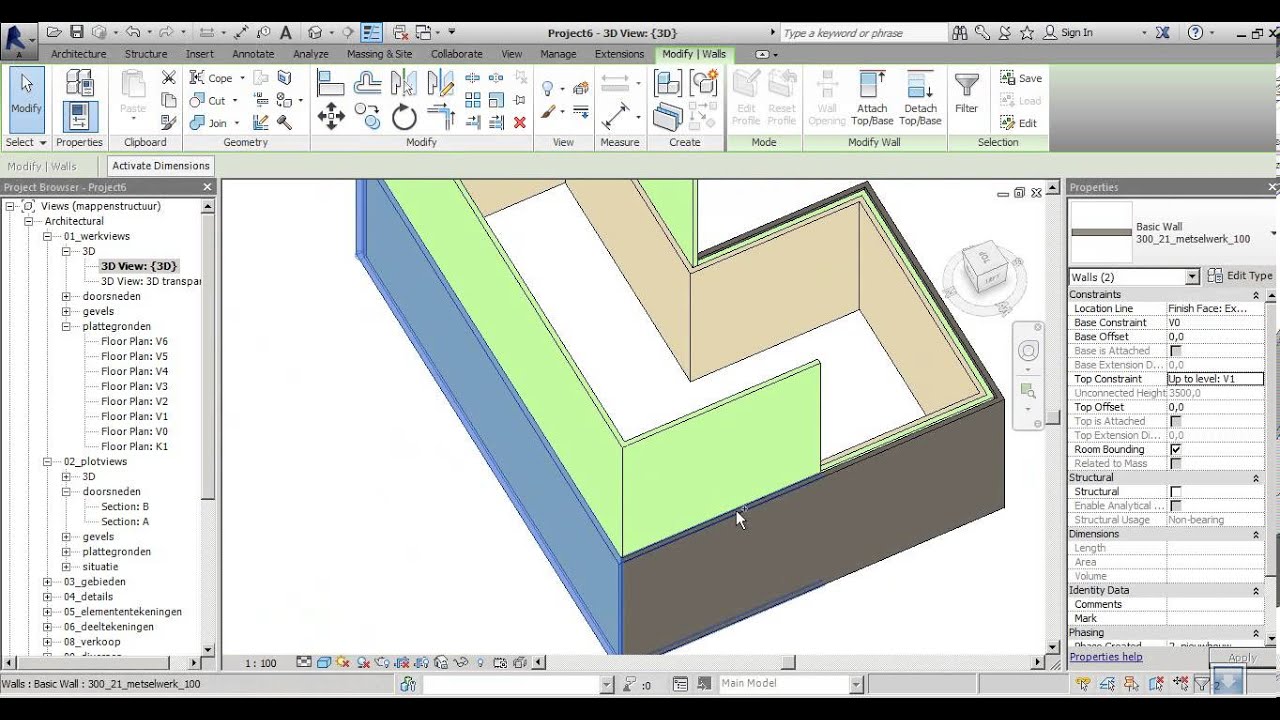Viewport: 1280px width, 720px height.
Task: Click Detach Top/Base icon
Action: [x=920, y=98]
